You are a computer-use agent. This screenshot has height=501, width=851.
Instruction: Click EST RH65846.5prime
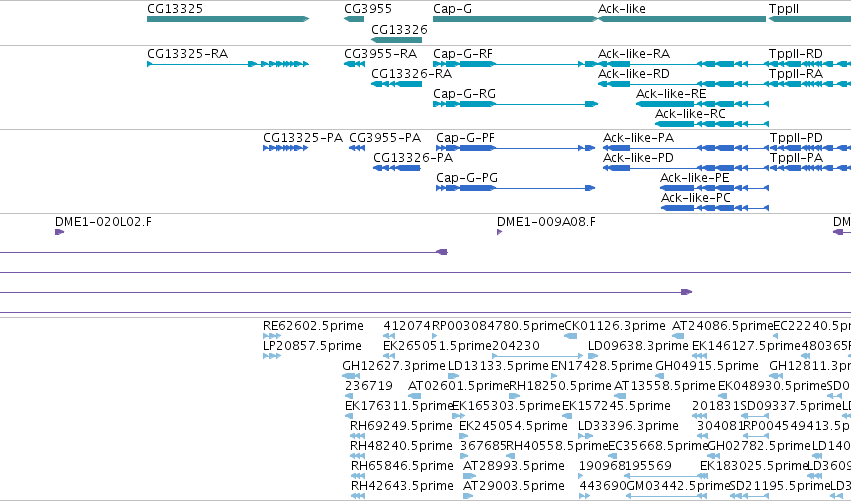point(358,477)
